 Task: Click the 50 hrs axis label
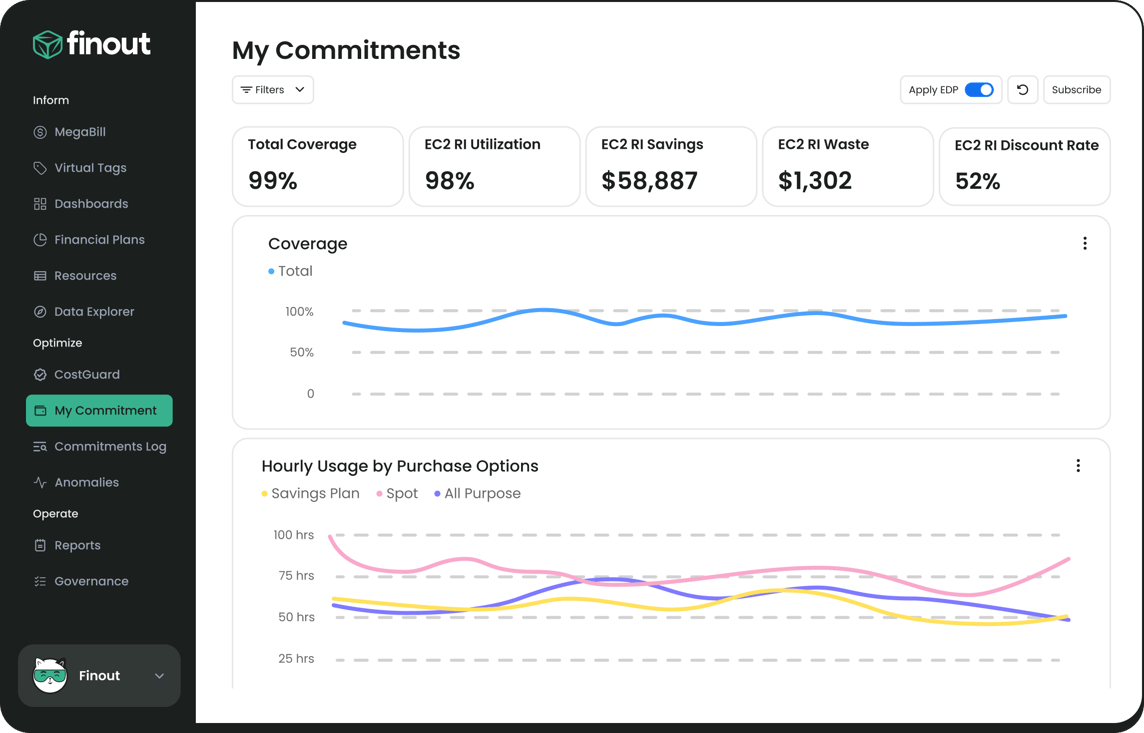pyautogui.click(x=296, y=617)
